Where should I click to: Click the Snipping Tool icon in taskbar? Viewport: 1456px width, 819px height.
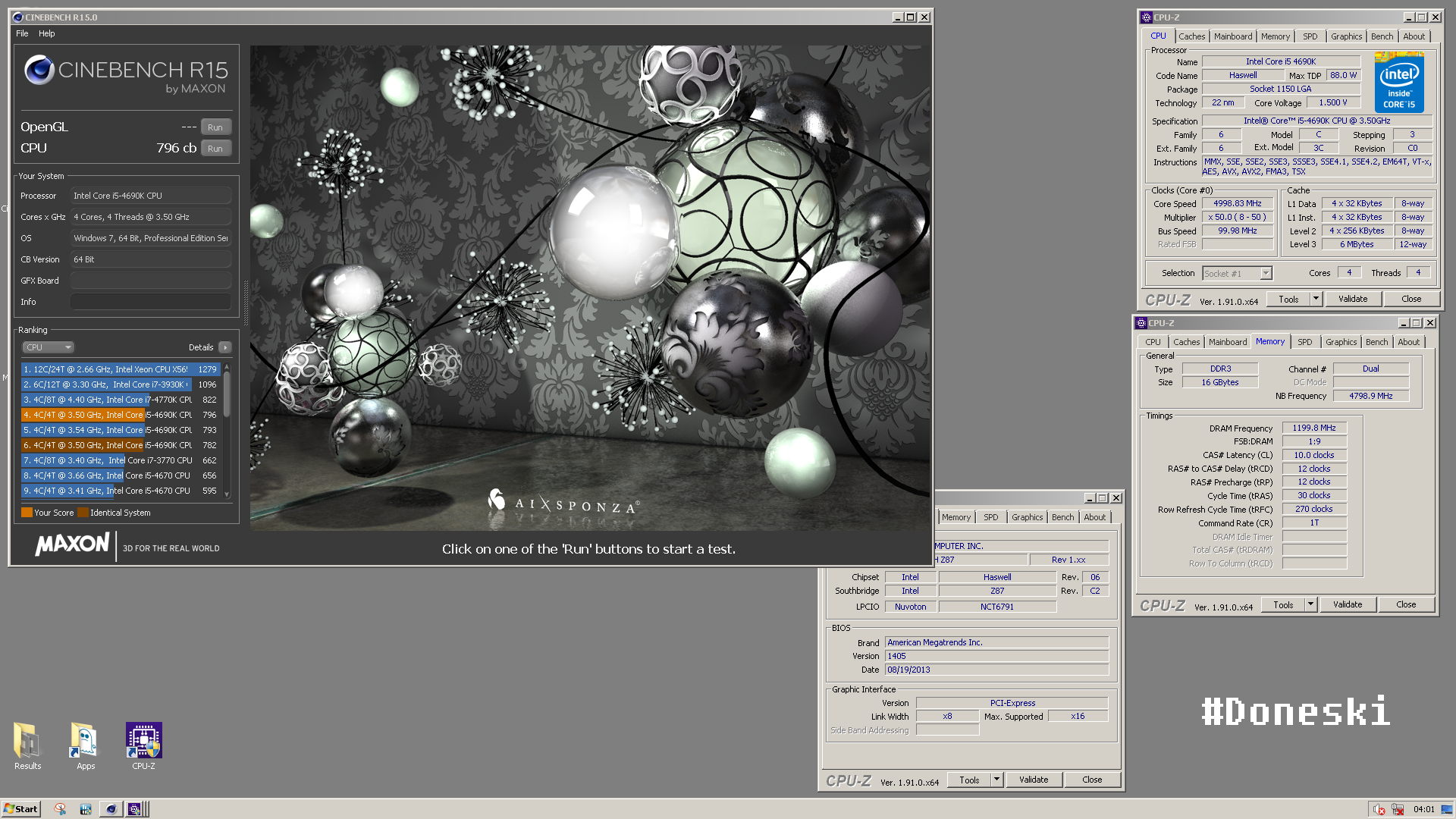click(x=60, y=809)
